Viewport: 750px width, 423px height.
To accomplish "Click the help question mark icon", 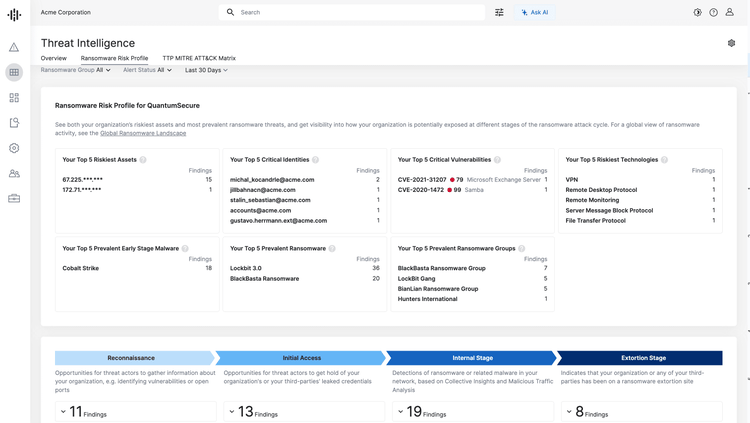I will [713, 13].
